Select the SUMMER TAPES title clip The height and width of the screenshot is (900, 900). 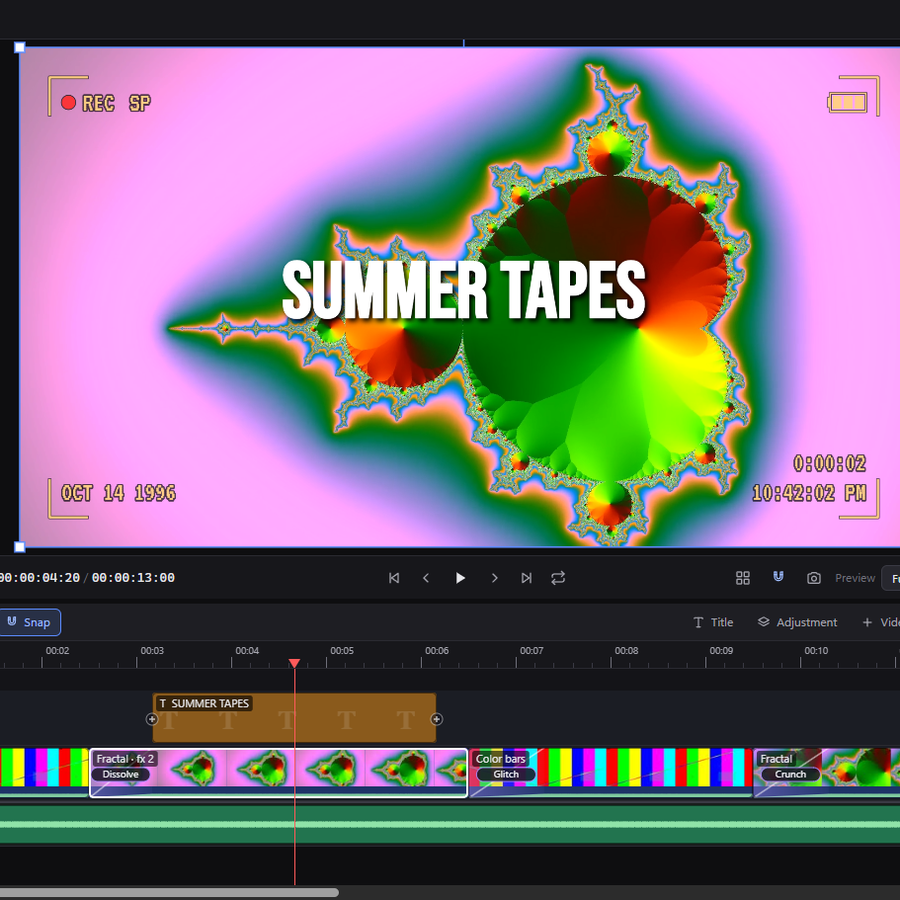click(294, 717)
